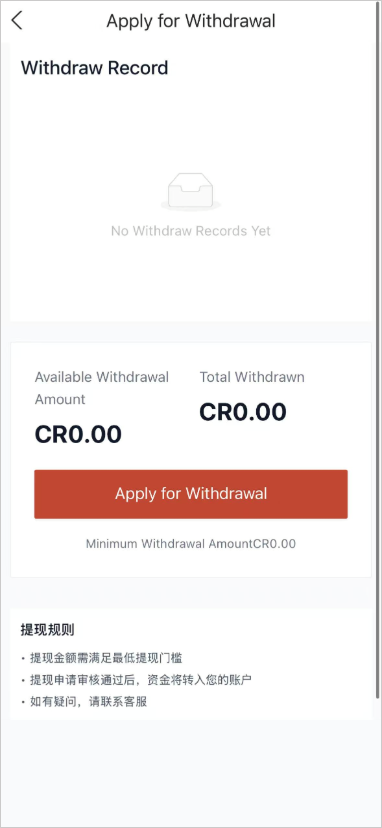
Task: Click the bullet before 提现申请审核通过后
Action: (x=23, y=680)
